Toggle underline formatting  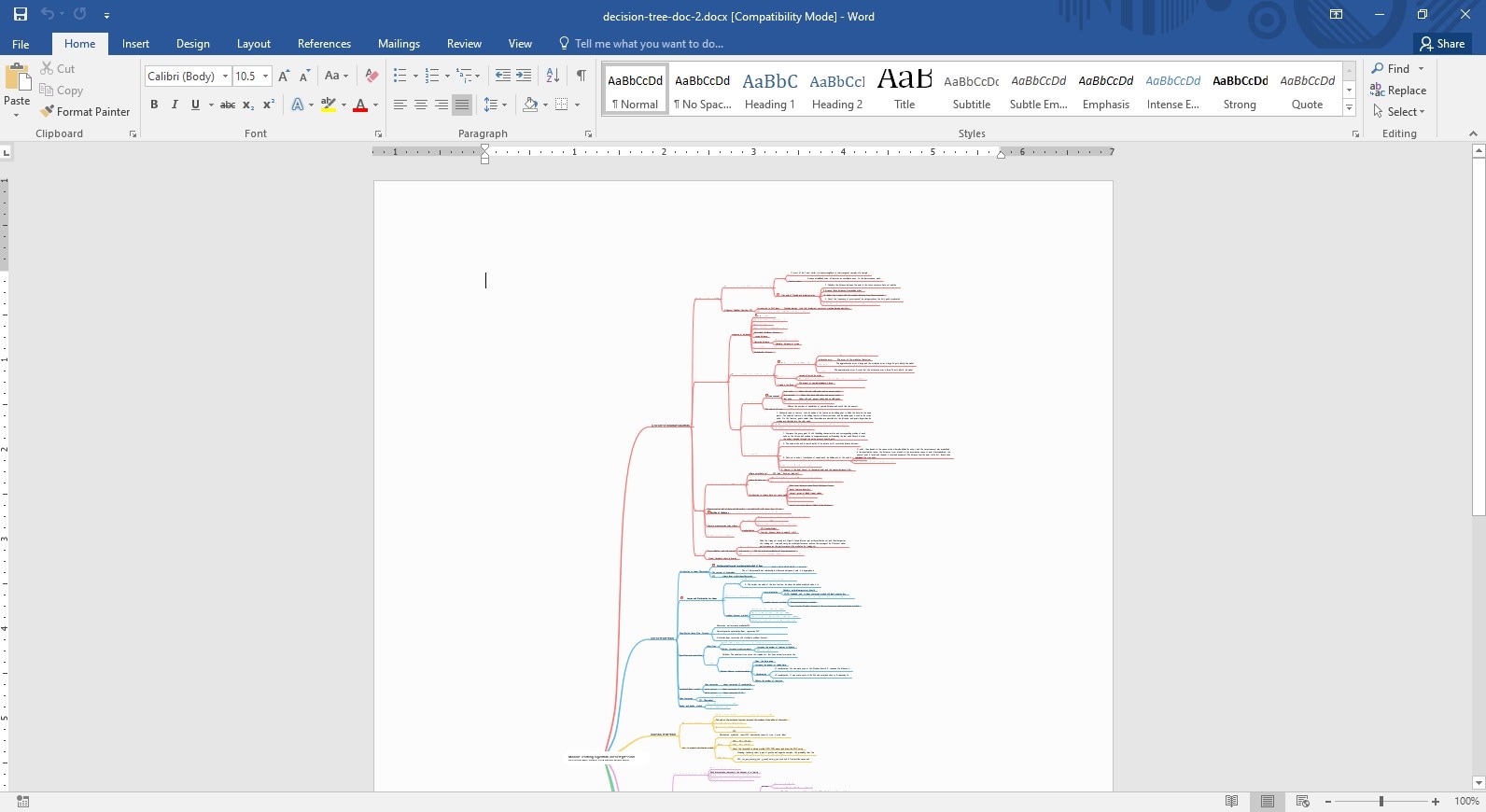pos(195,105)
